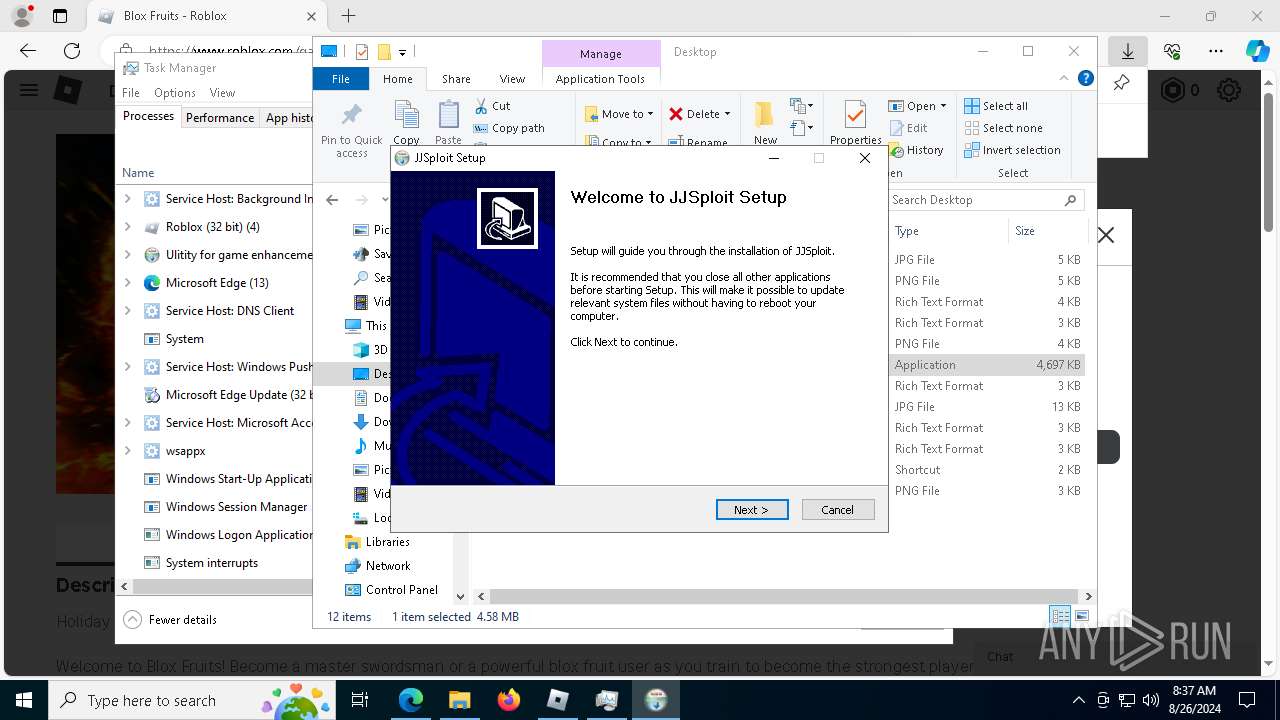The height and width of the screenshot is (720, 1280).
Task: Expand Microsoft Edge (13) process group
Action: point(127,283)
